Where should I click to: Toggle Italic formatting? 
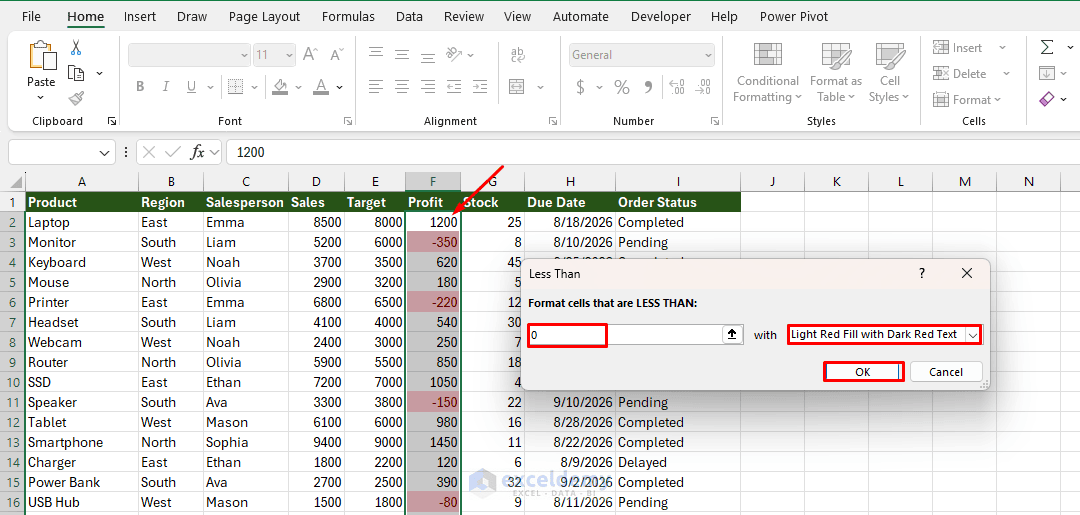(165, 87)
